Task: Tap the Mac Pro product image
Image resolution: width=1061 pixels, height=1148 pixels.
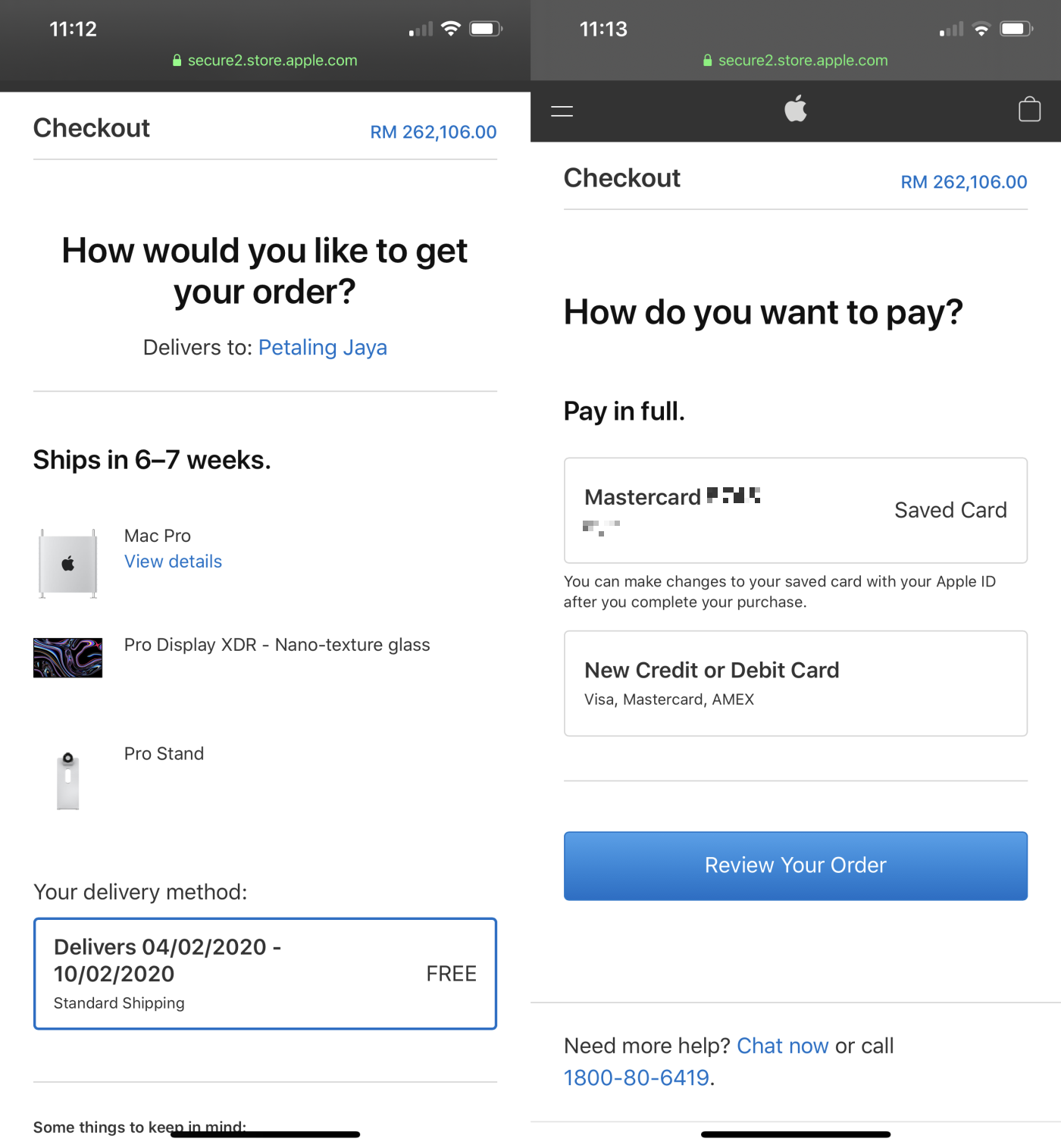Action: pyautogui.click(x=68, y=564)
